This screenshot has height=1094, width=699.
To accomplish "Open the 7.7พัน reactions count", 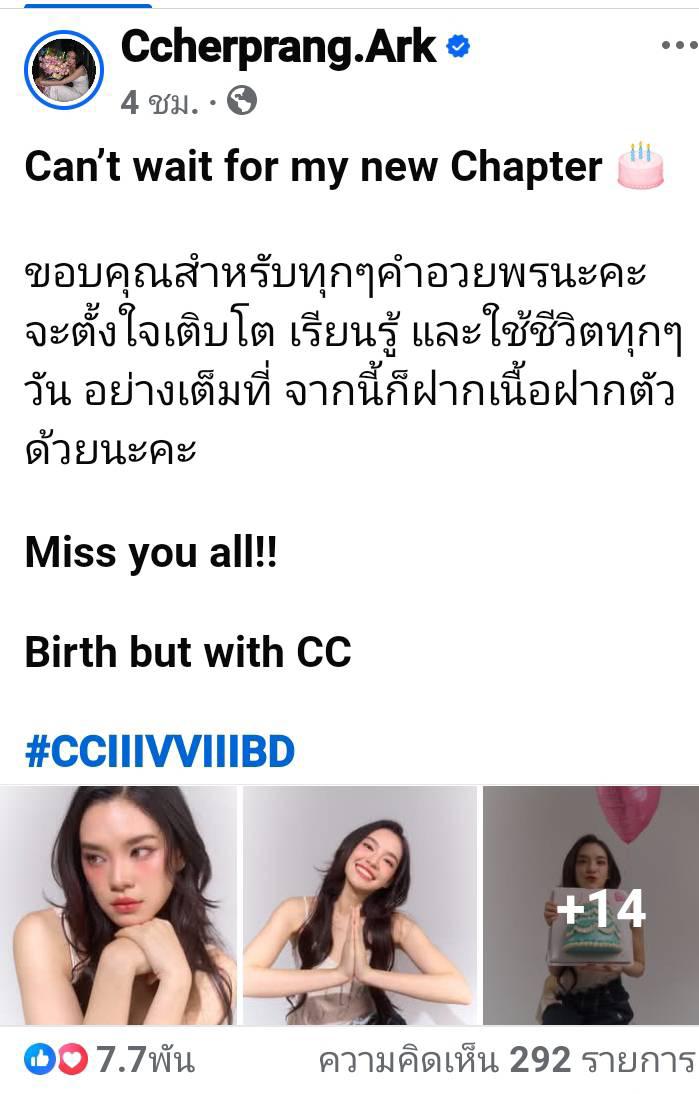I will click(x=145, y=1061).
